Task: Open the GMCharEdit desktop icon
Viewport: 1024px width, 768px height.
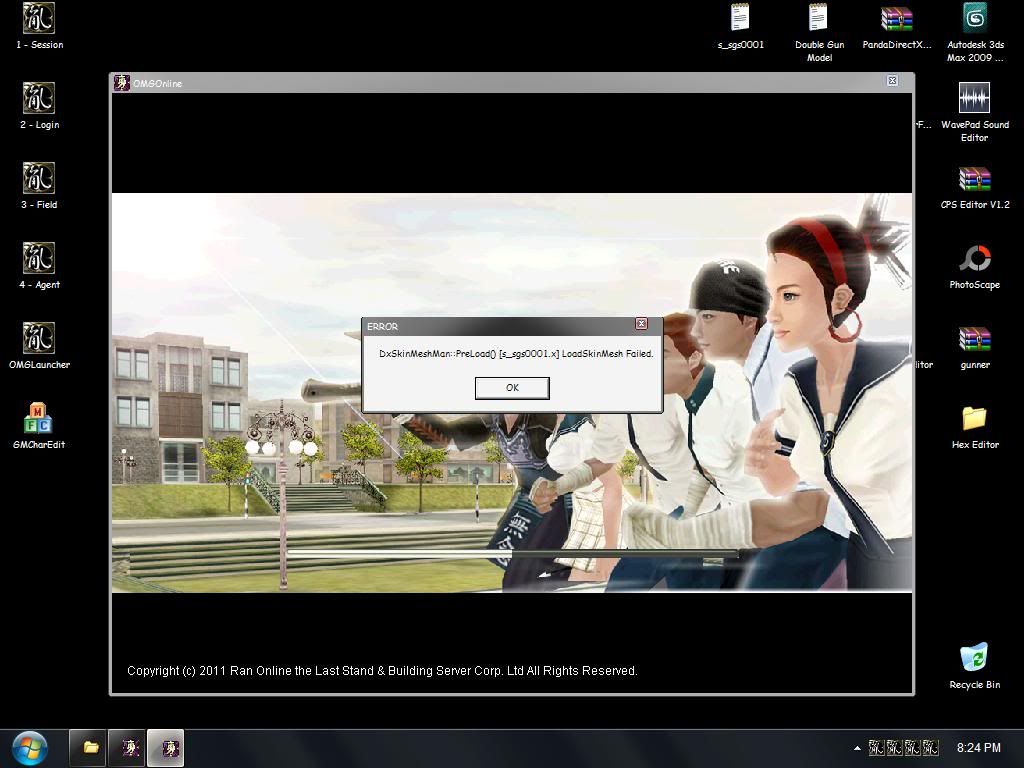Action: (x=39, y=419)
